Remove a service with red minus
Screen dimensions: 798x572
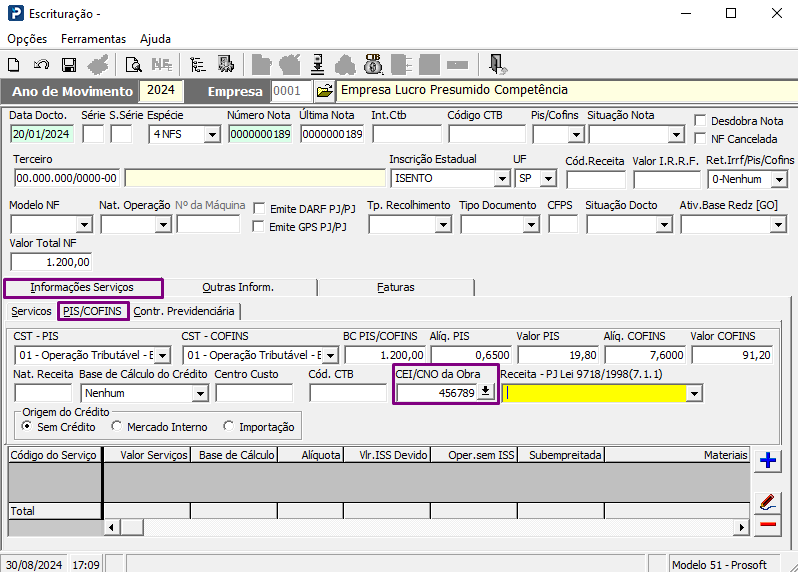coord(767,524)
